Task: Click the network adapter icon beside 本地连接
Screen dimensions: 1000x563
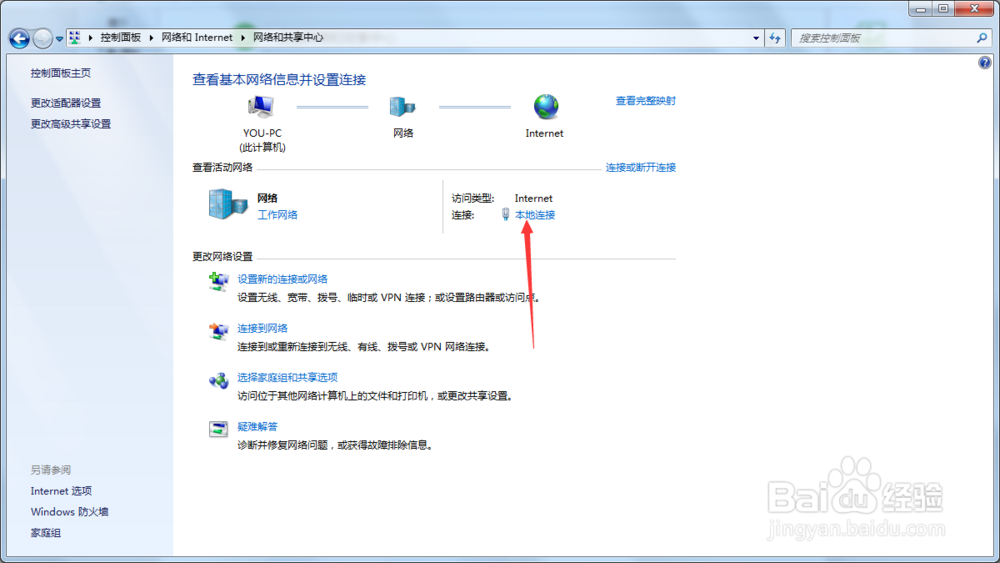Action: [505, 214]
